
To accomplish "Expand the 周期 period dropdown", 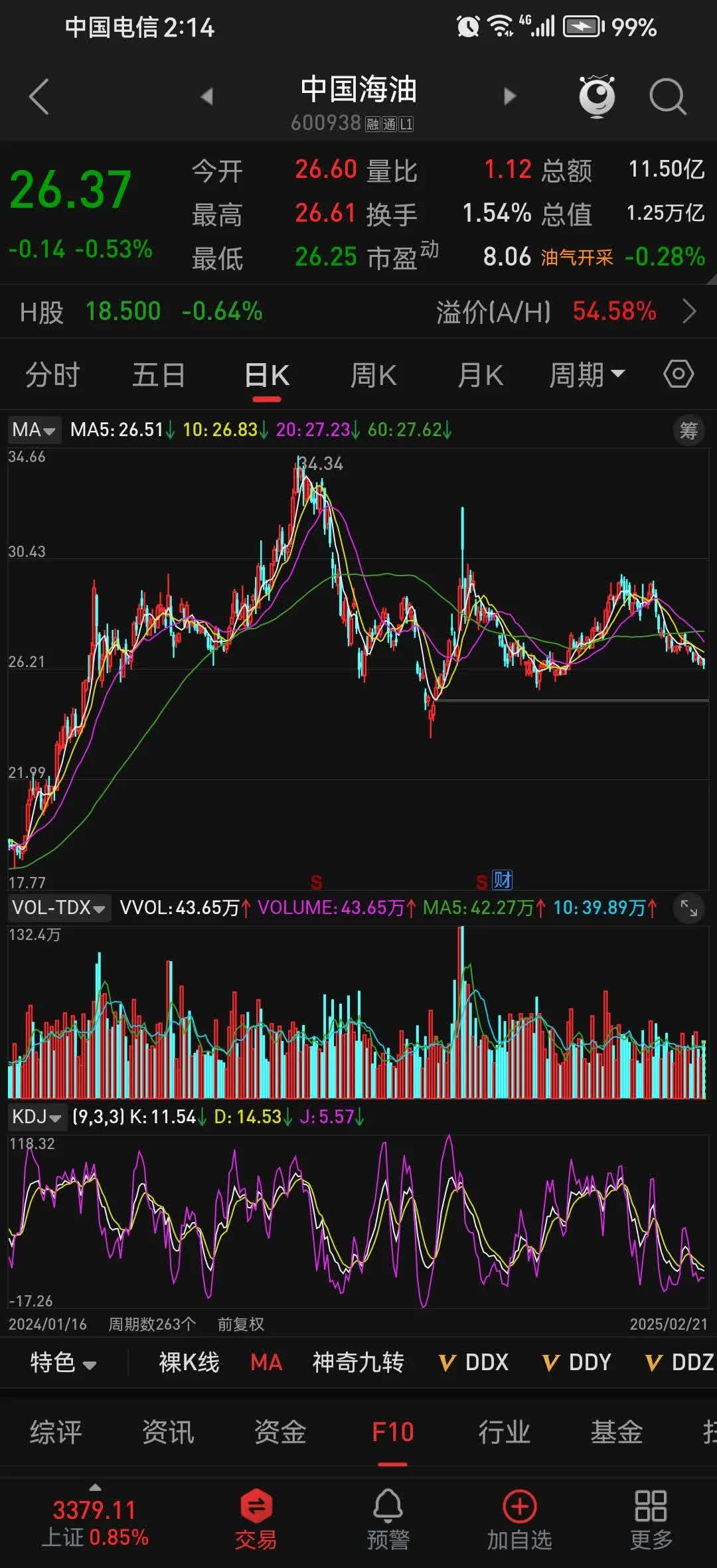I will (x=587, y=375).
